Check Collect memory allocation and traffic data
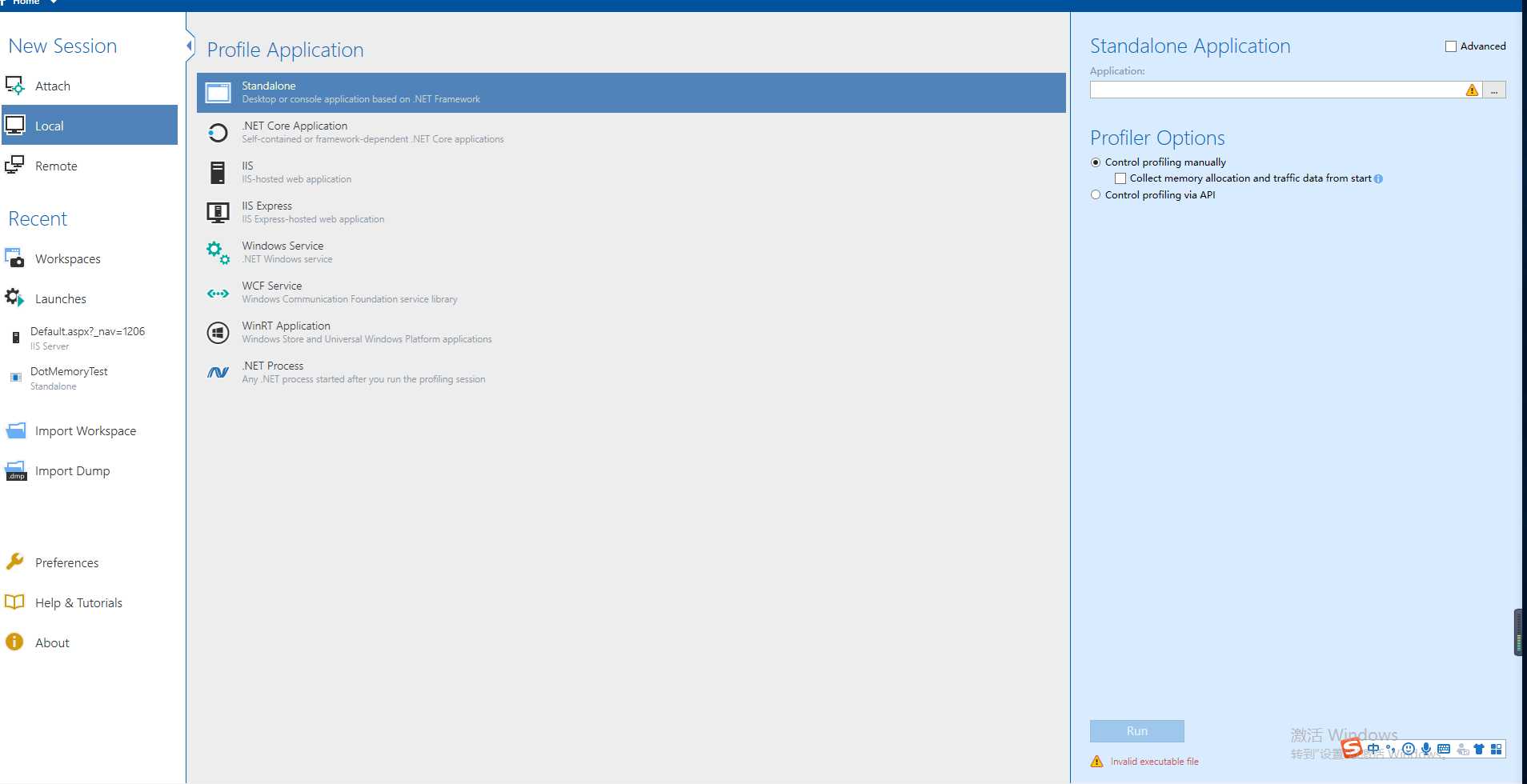 tap(1120, 178)
